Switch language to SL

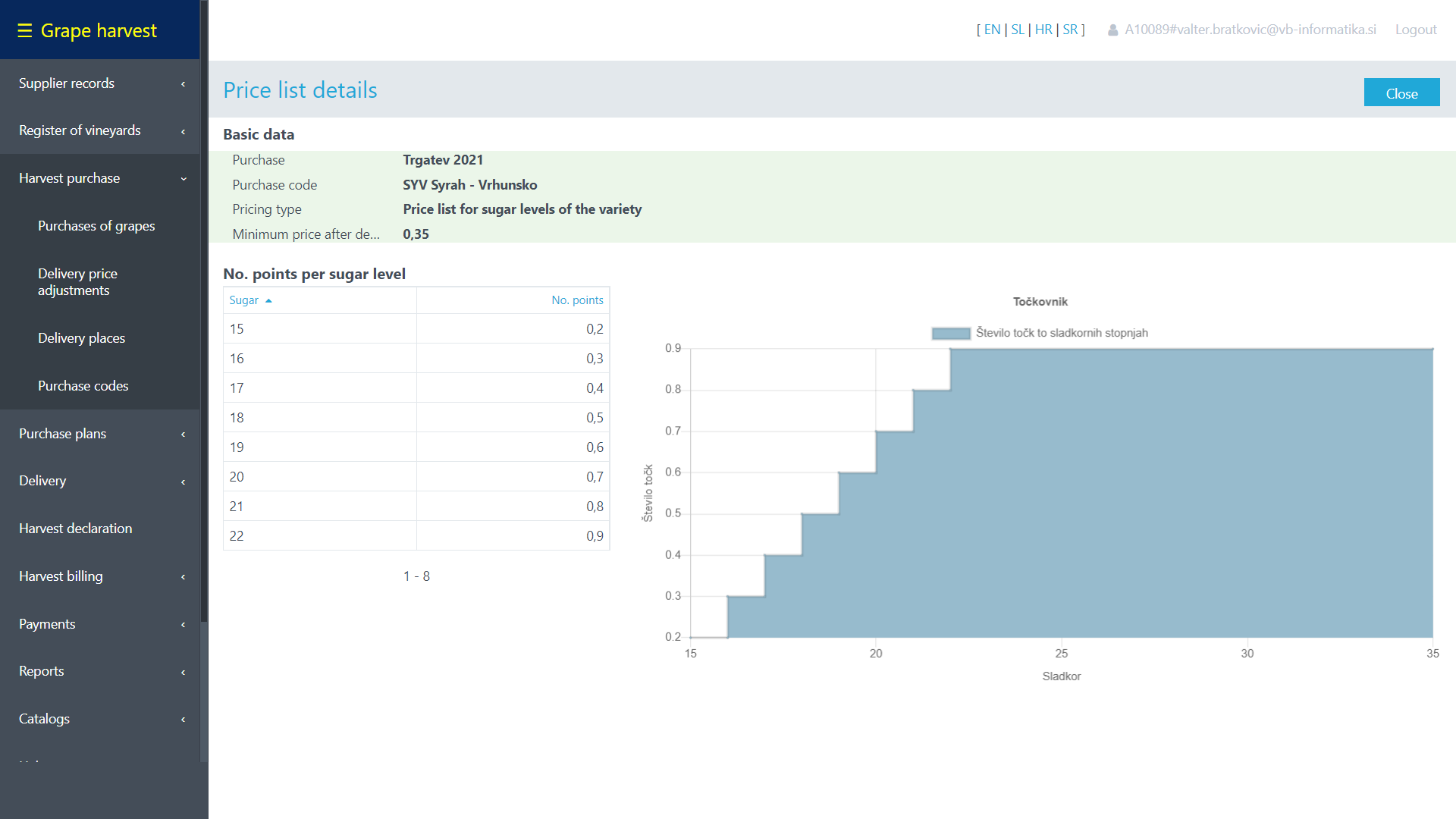coord(1018,30)
